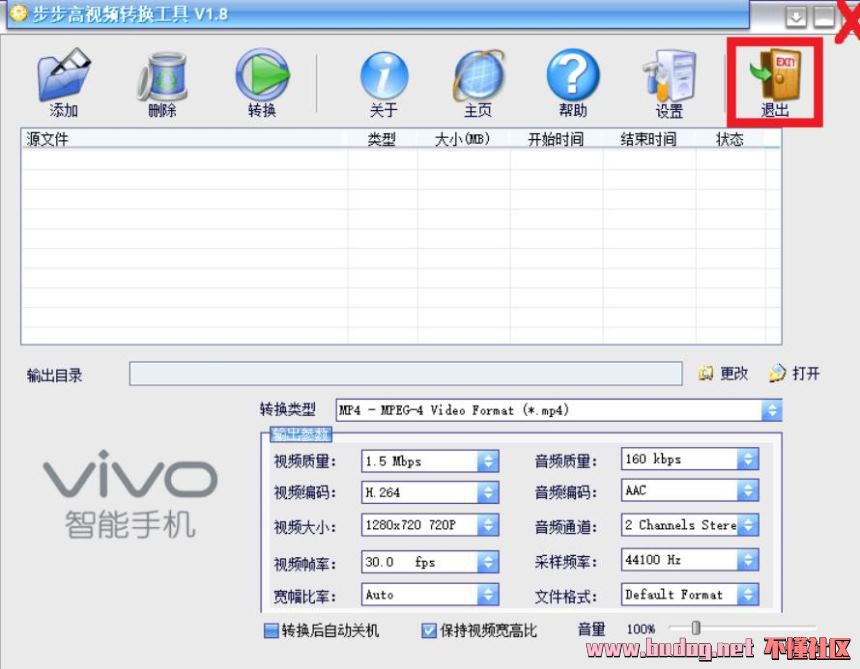The width and height of the screenshot is (860, 669).
Task: Click the 音量 volume slider handle
Action: pyautogui.click(x=695, y=629)
